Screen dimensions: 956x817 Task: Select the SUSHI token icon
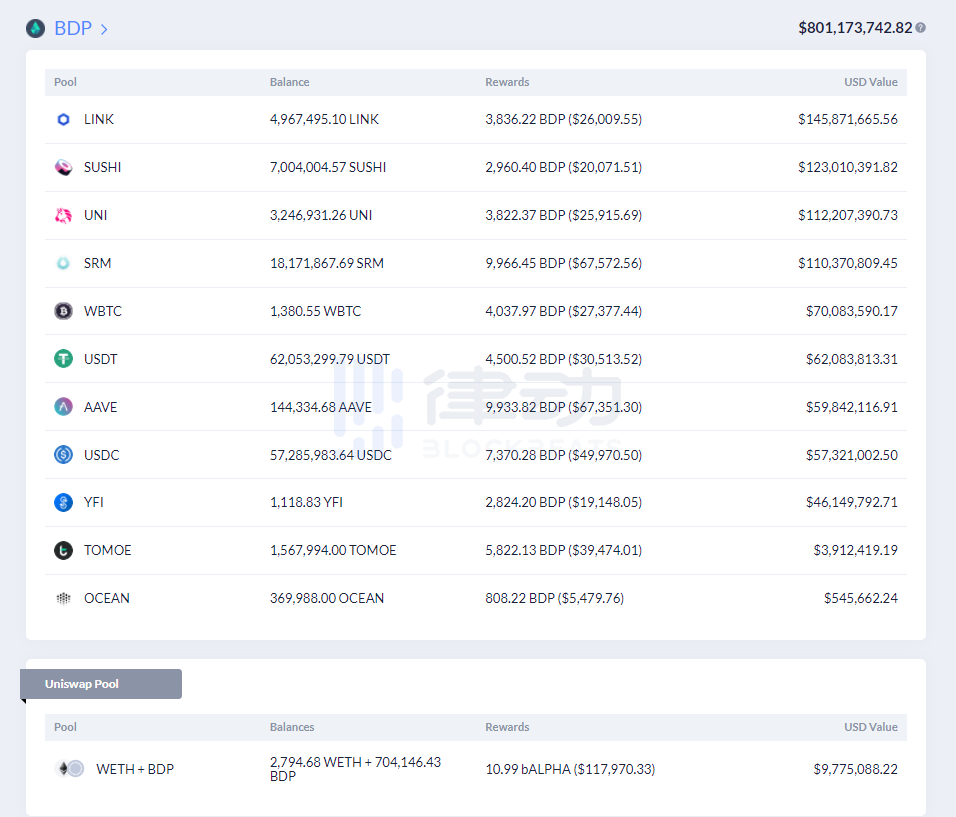[x=63, y=167]
